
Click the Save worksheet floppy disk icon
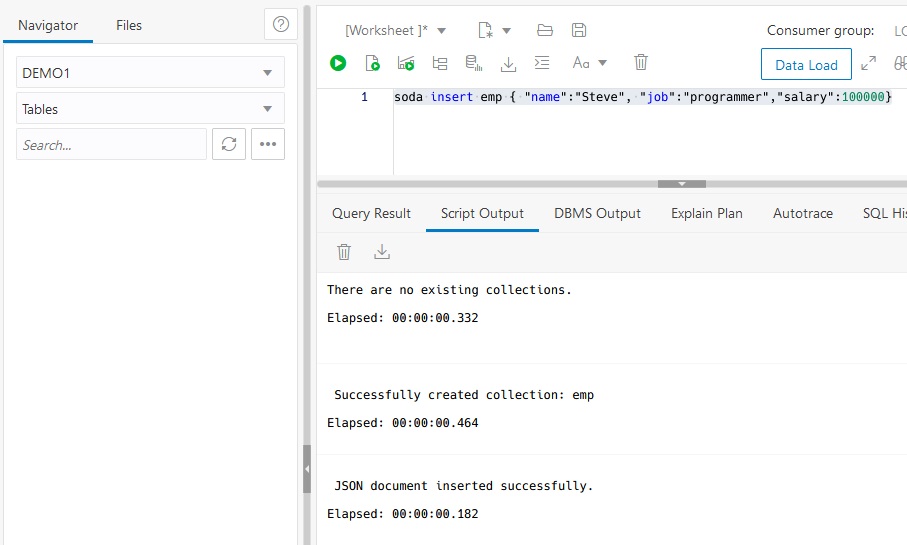pyautogui.click(x=579, y=30)
